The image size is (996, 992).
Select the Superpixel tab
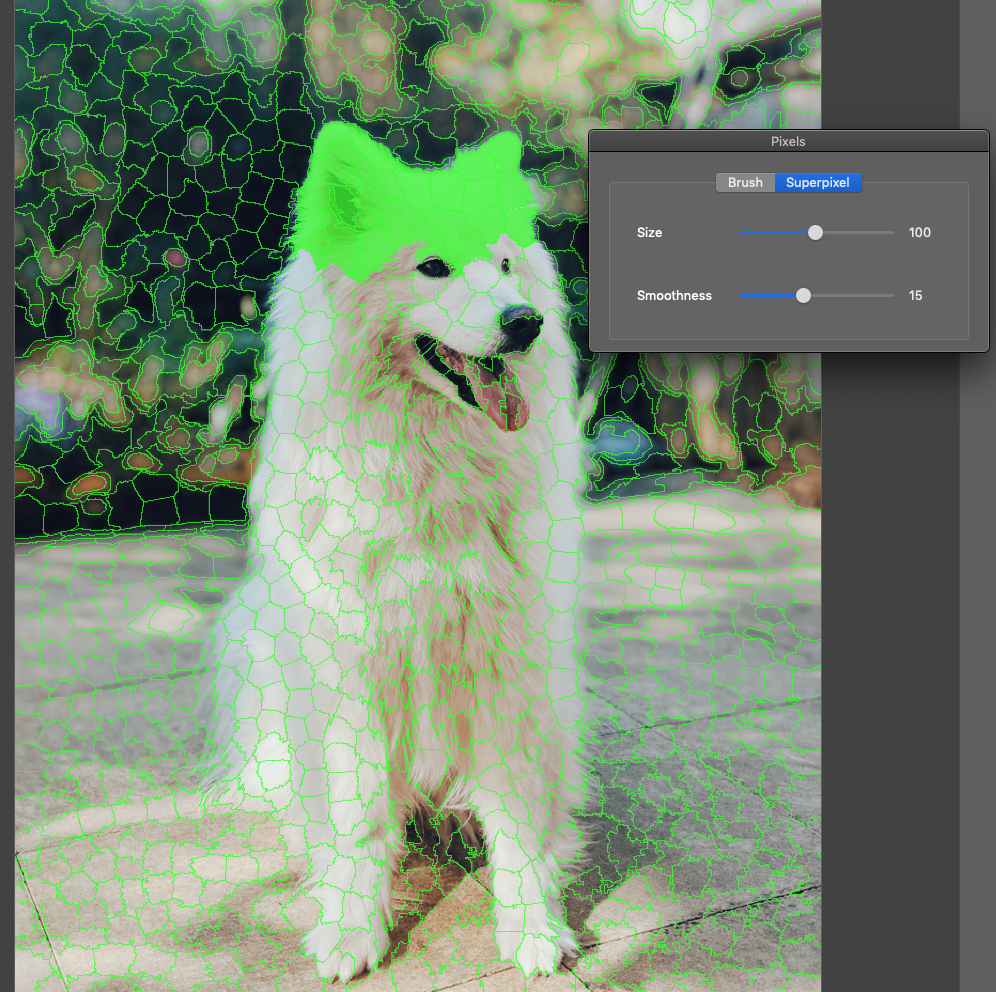click(818, 182)
